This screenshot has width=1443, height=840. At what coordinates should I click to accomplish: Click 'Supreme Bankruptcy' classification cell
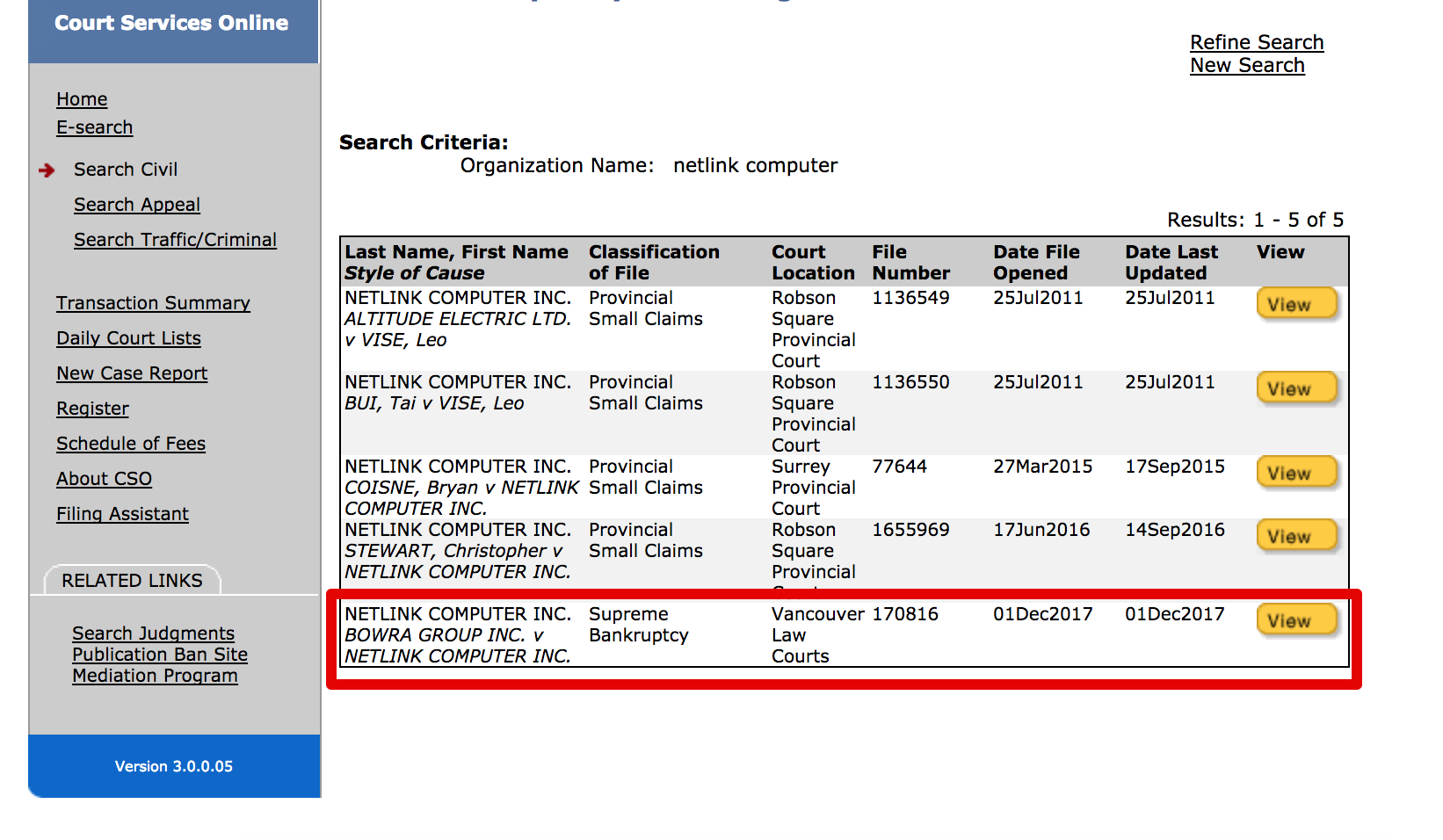[639, 625]
